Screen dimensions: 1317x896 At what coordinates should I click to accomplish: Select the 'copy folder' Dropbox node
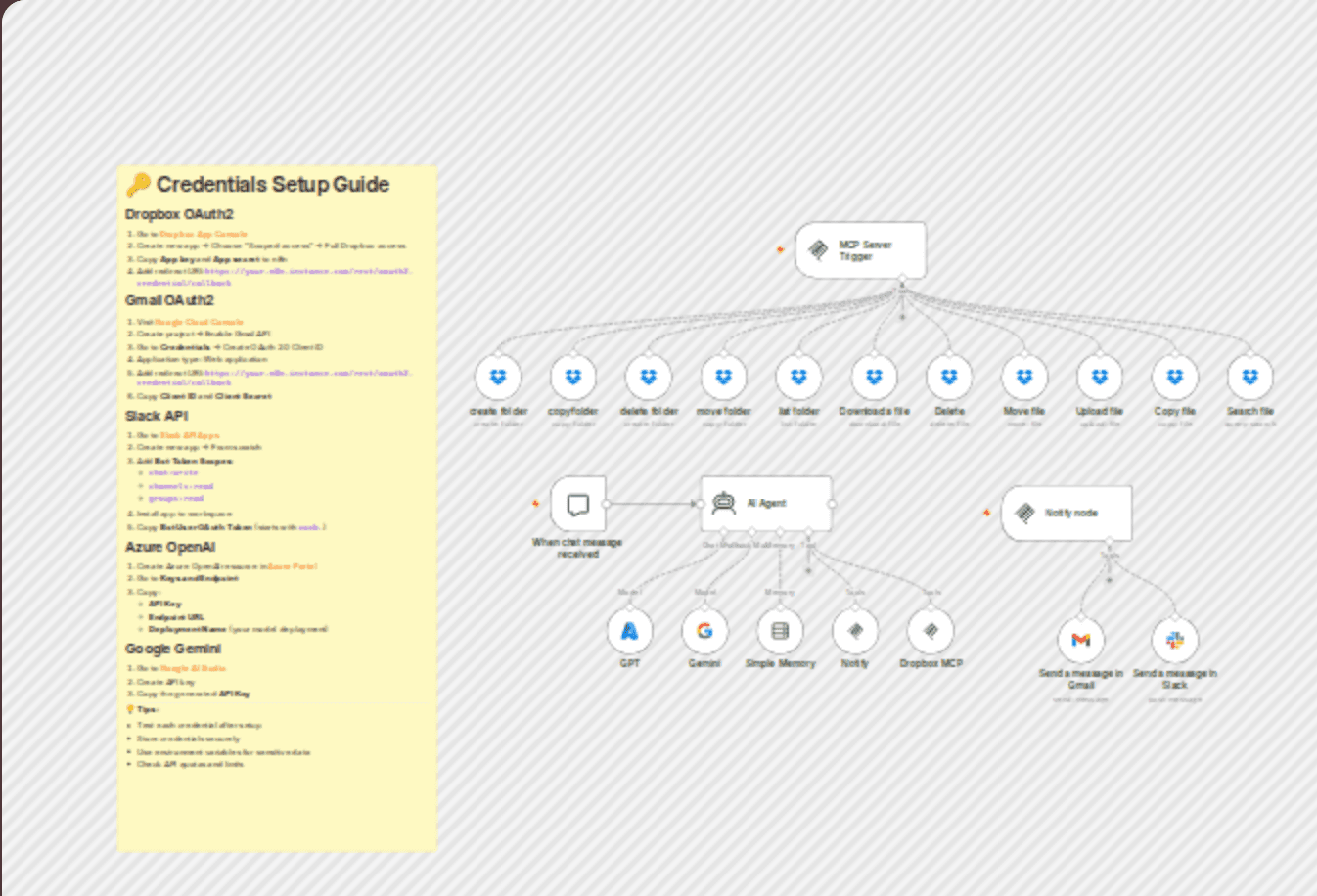[573, 377]
